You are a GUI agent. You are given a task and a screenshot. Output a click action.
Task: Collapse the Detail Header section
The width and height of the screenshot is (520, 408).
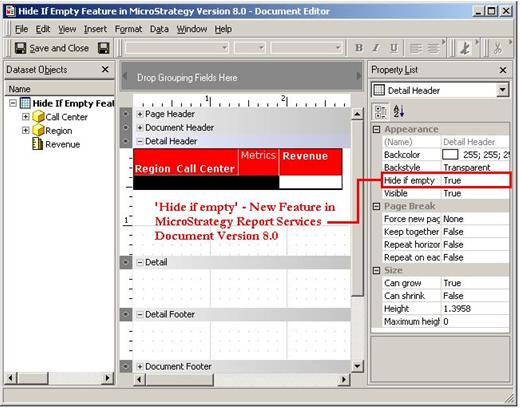[140, 141]
